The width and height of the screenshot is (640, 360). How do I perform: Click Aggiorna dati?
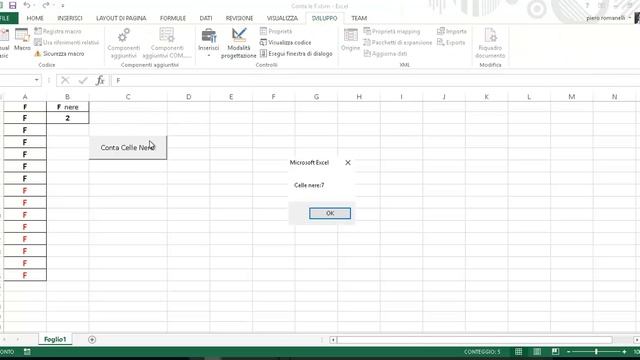[x=385, y=53]
